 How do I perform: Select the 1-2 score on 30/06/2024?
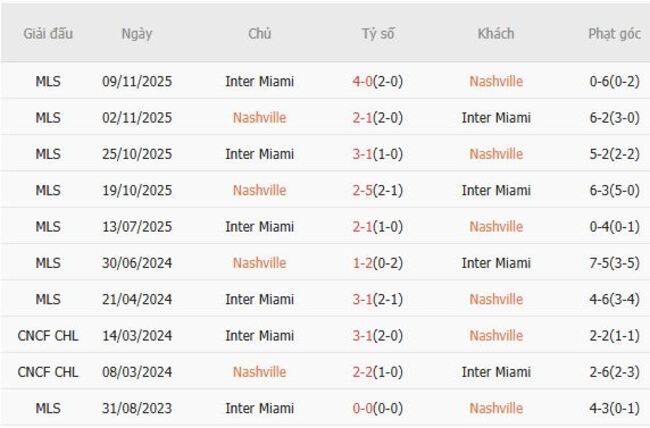coord(378,263)
